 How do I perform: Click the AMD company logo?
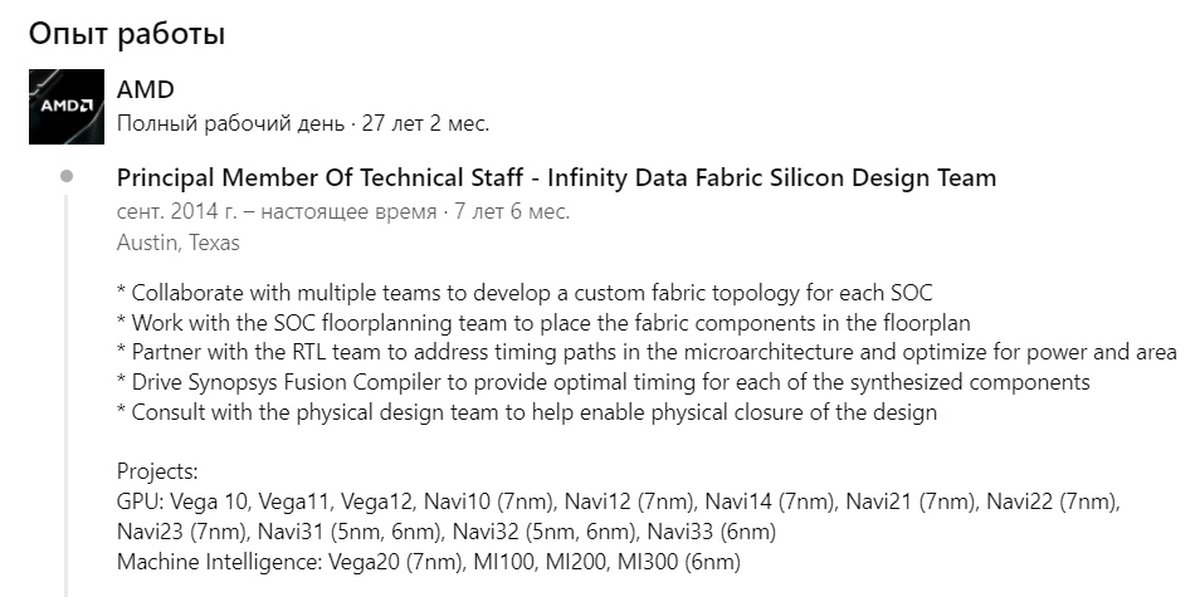[x=67, y=106]
